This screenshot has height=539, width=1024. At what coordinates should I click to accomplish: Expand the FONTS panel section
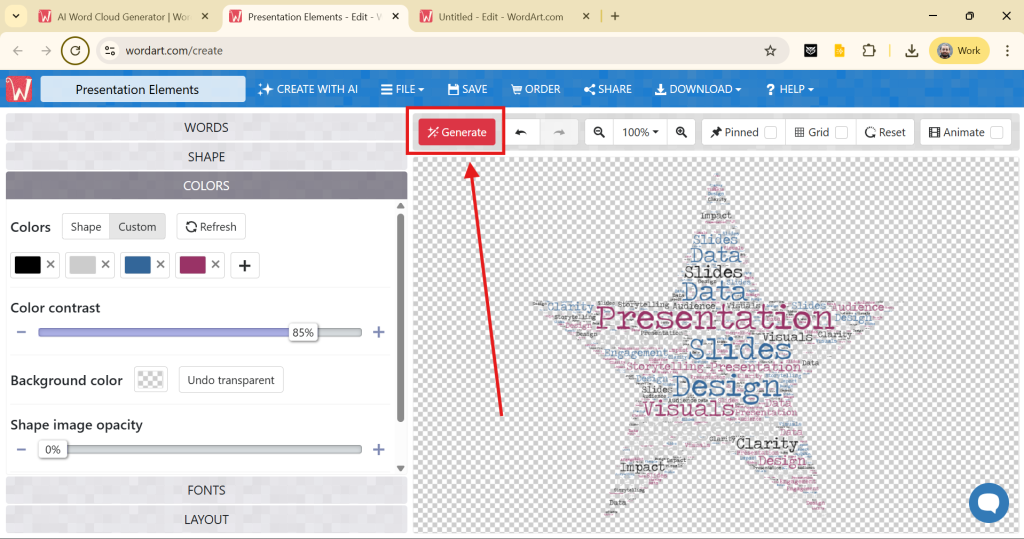click(206, 490)
